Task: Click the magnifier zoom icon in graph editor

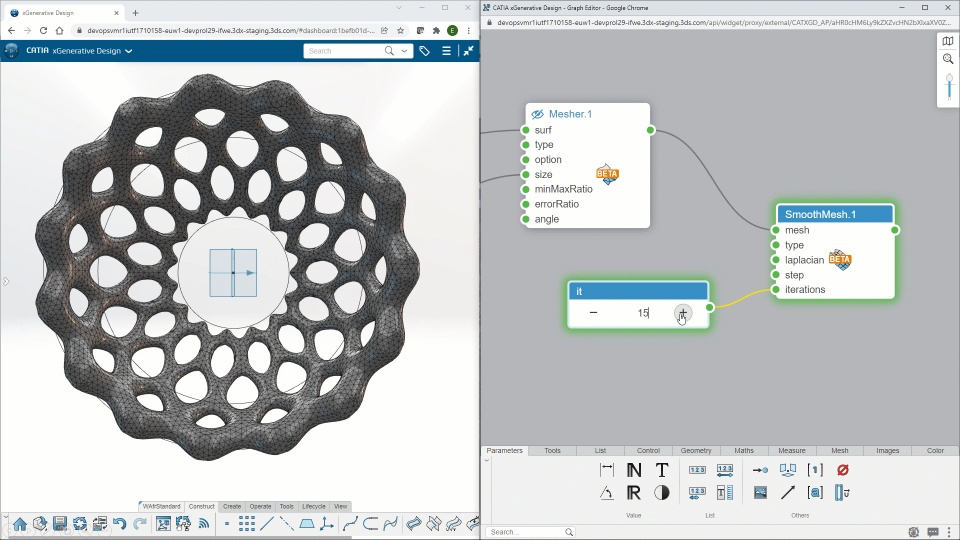Action: [x=948, y=59]
